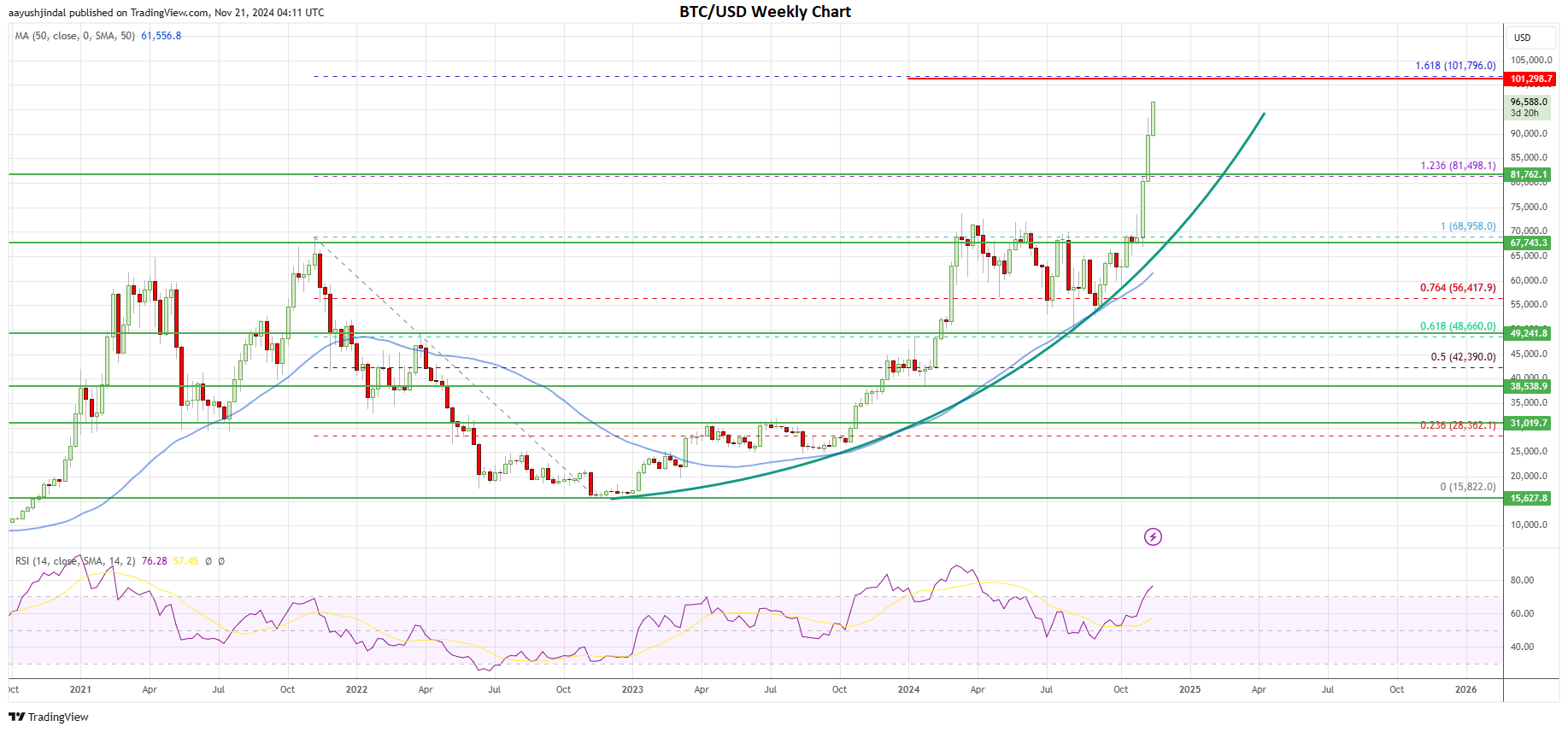Select the MA 50 indicator legend
This screenshot has height=732, width=1568.
[x=75, y=36]
